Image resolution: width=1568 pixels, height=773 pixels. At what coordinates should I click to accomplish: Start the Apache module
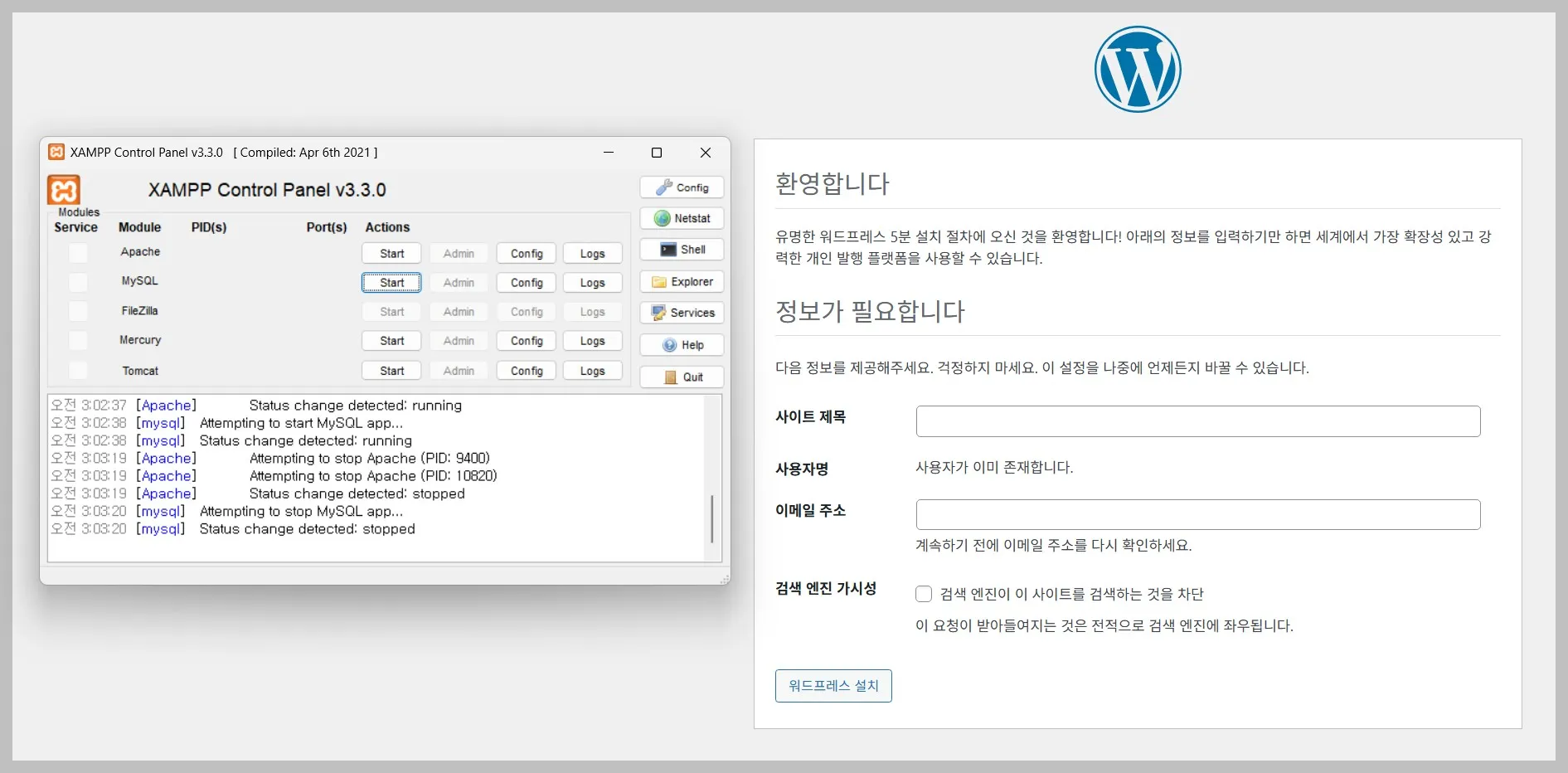pyautogui.click(x=391, y=254)
